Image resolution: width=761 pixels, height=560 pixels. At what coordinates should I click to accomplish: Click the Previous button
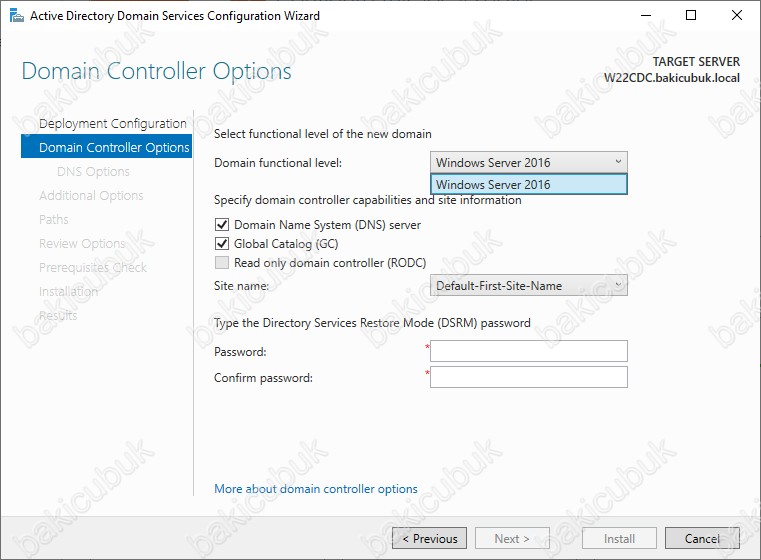point(430,538)
